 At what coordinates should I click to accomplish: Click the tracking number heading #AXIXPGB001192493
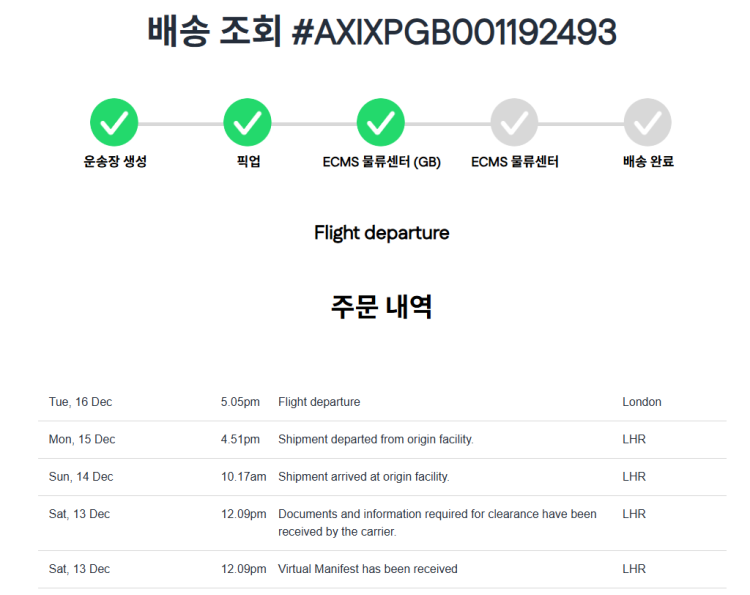click(453, 33)
